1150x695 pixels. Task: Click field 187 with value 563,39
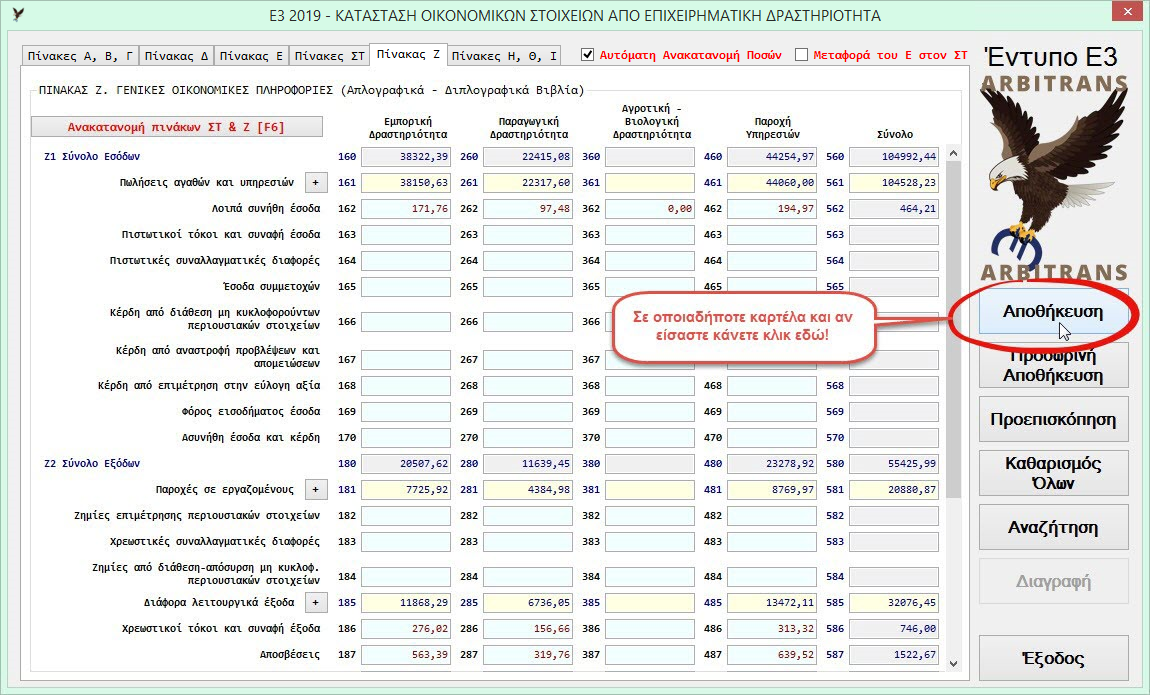[406, 655]
